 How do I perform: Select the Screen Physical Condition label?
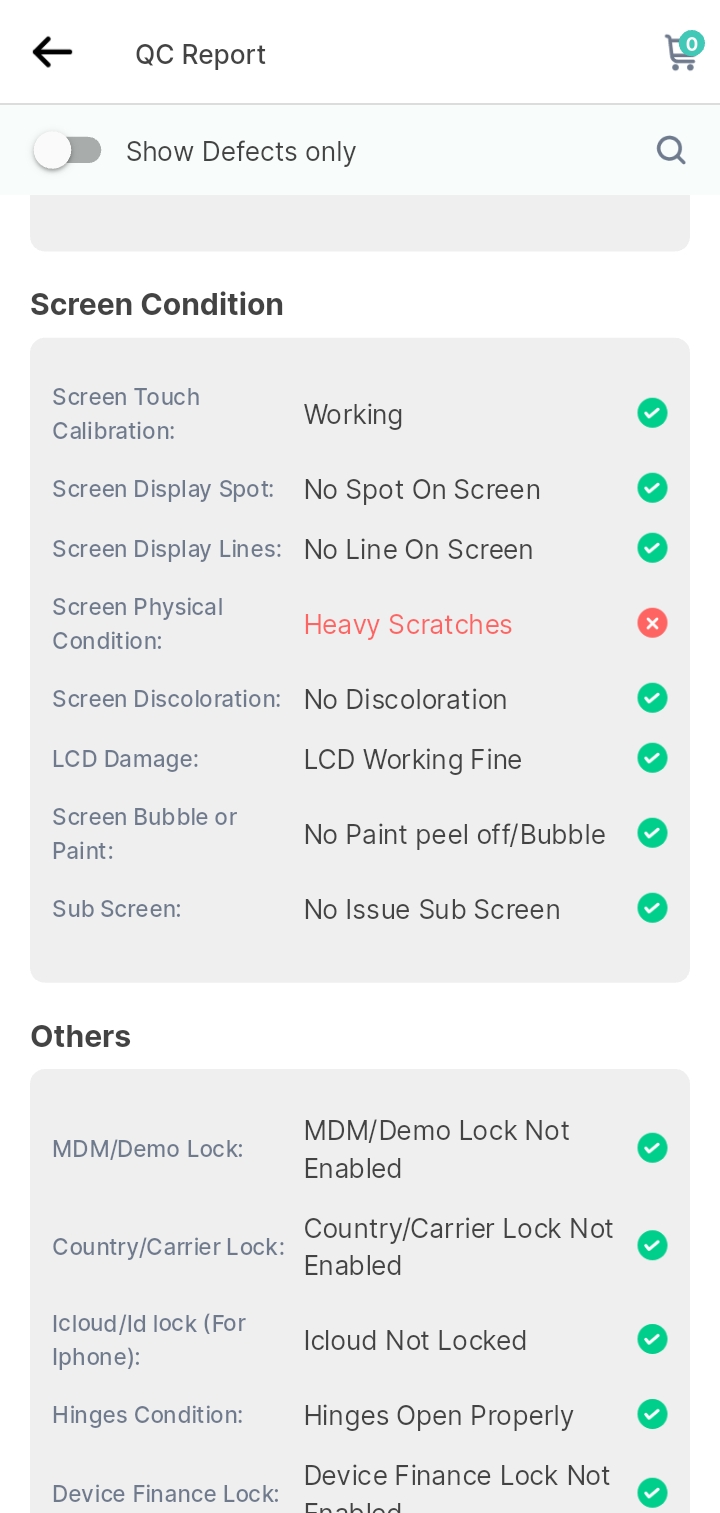pyautogui.click(x=138, y=624)
